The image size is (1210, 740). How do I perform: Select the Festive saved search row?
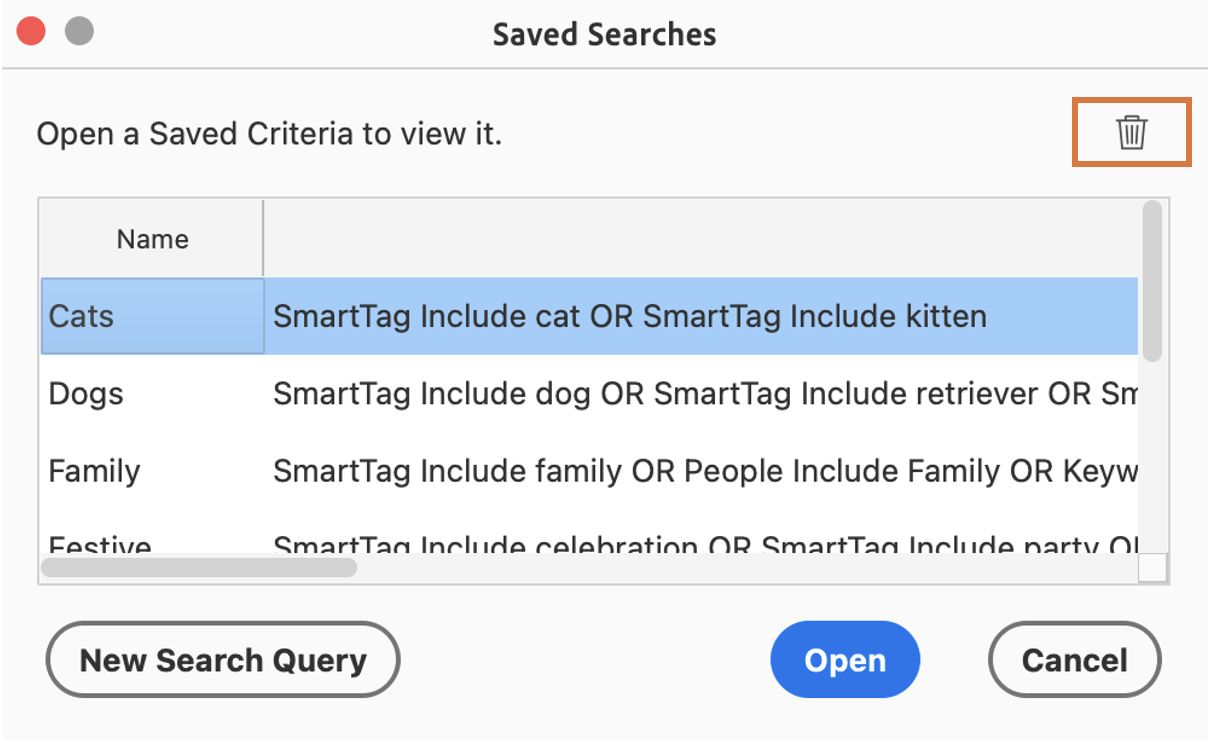click(x=100, y=545)
